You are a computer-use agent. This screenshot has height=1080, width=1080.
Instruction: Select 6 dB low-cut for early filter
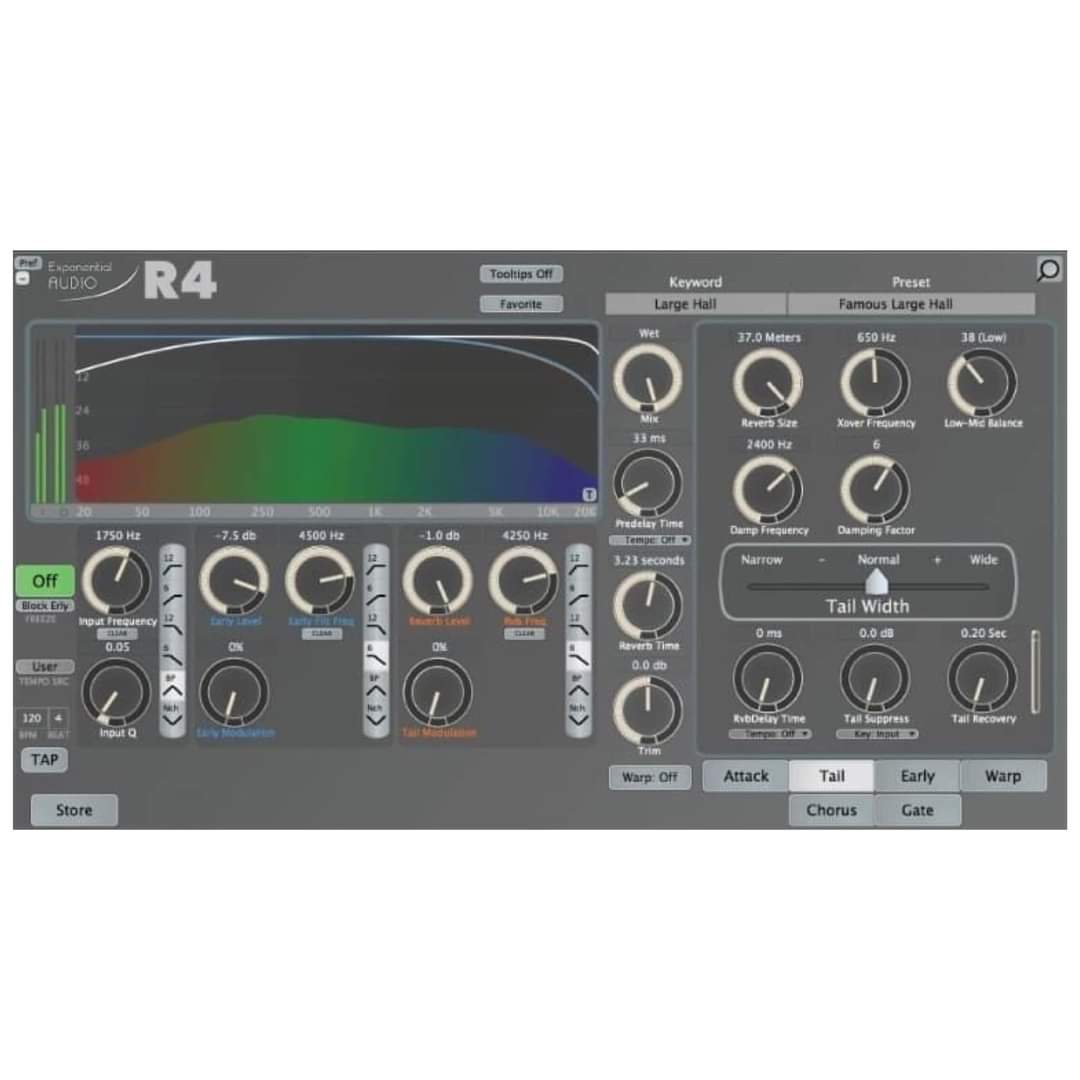[x=375, y=594]
